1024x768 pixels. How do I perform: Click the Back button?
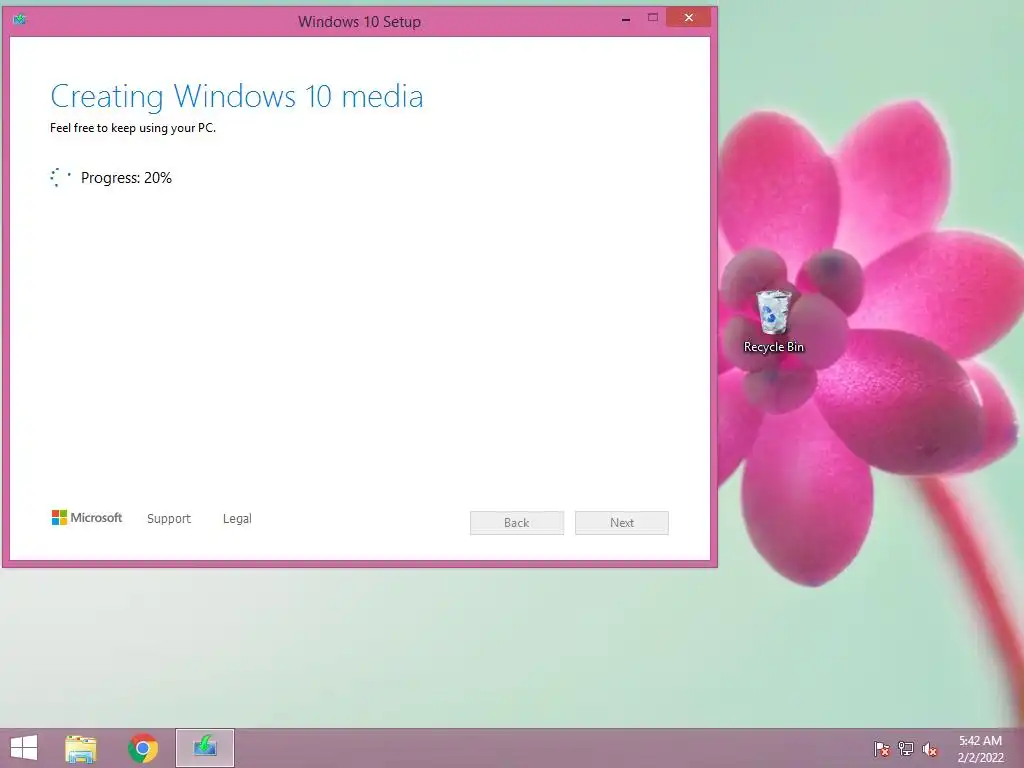517,522
